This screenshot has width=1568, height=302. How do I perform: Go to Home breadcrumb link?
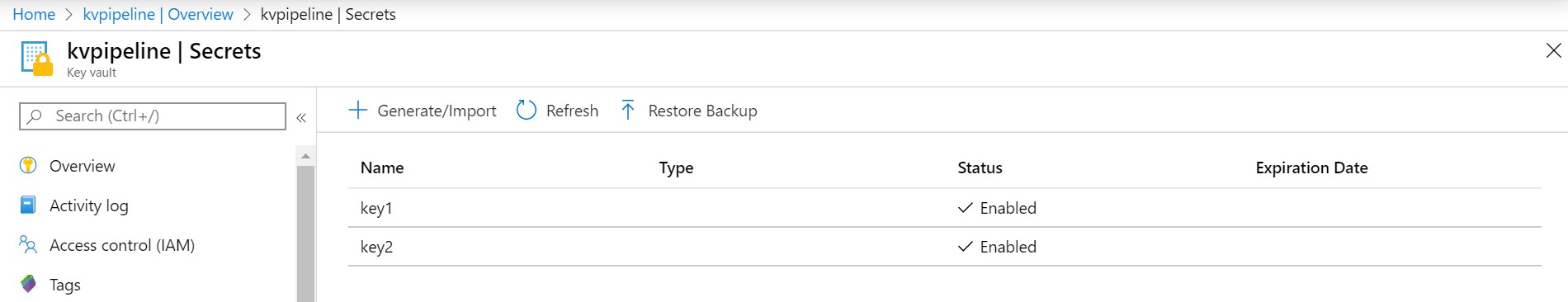[x=34, y=14]
